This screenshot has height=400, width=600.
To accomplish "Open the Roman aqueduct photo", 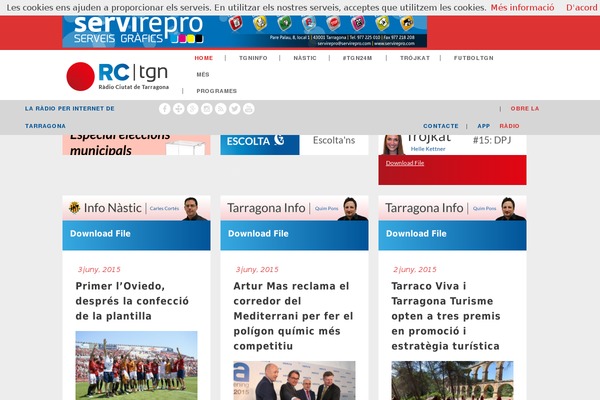I will pyautogui.click(x=452, y=380).
